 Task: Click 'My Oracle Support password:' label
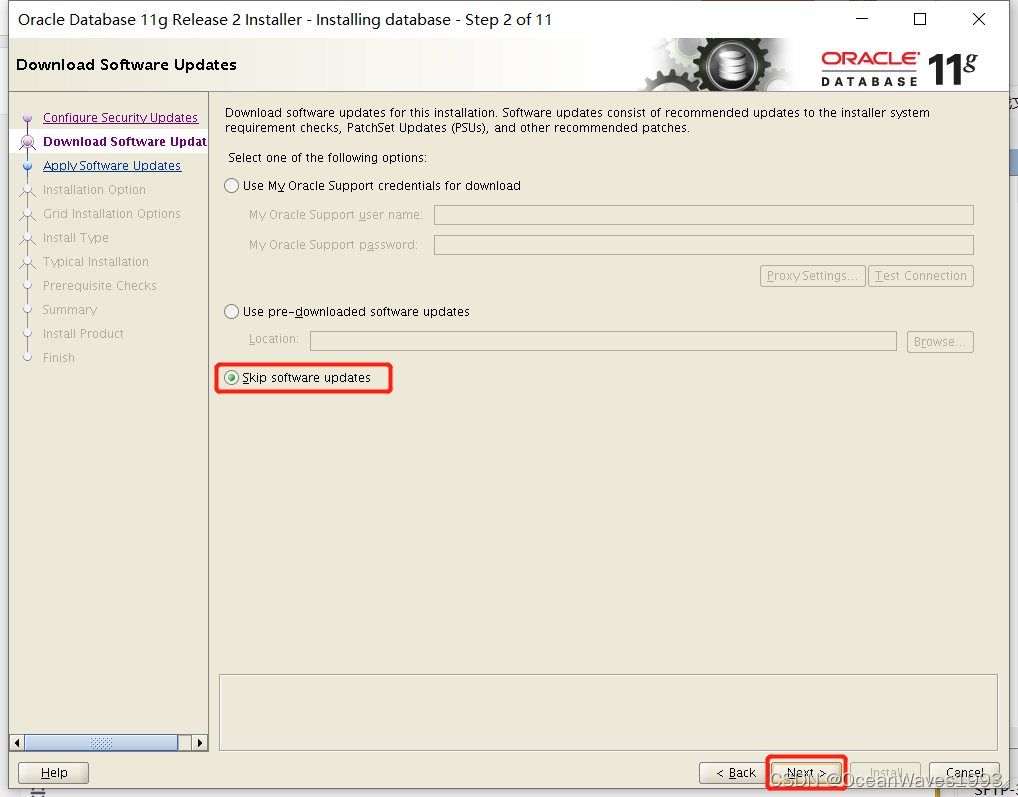click(x=333, y=245)
